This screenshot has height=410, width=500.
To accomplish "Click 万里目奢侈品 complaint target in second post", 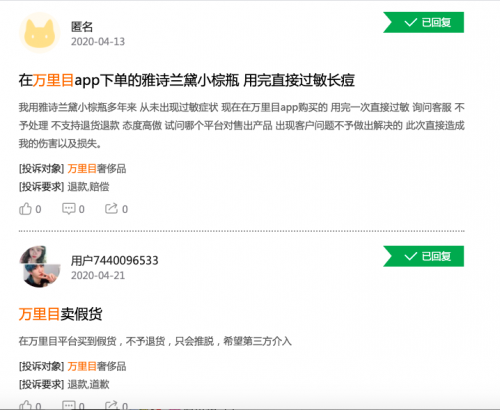I will coord(97,366).
